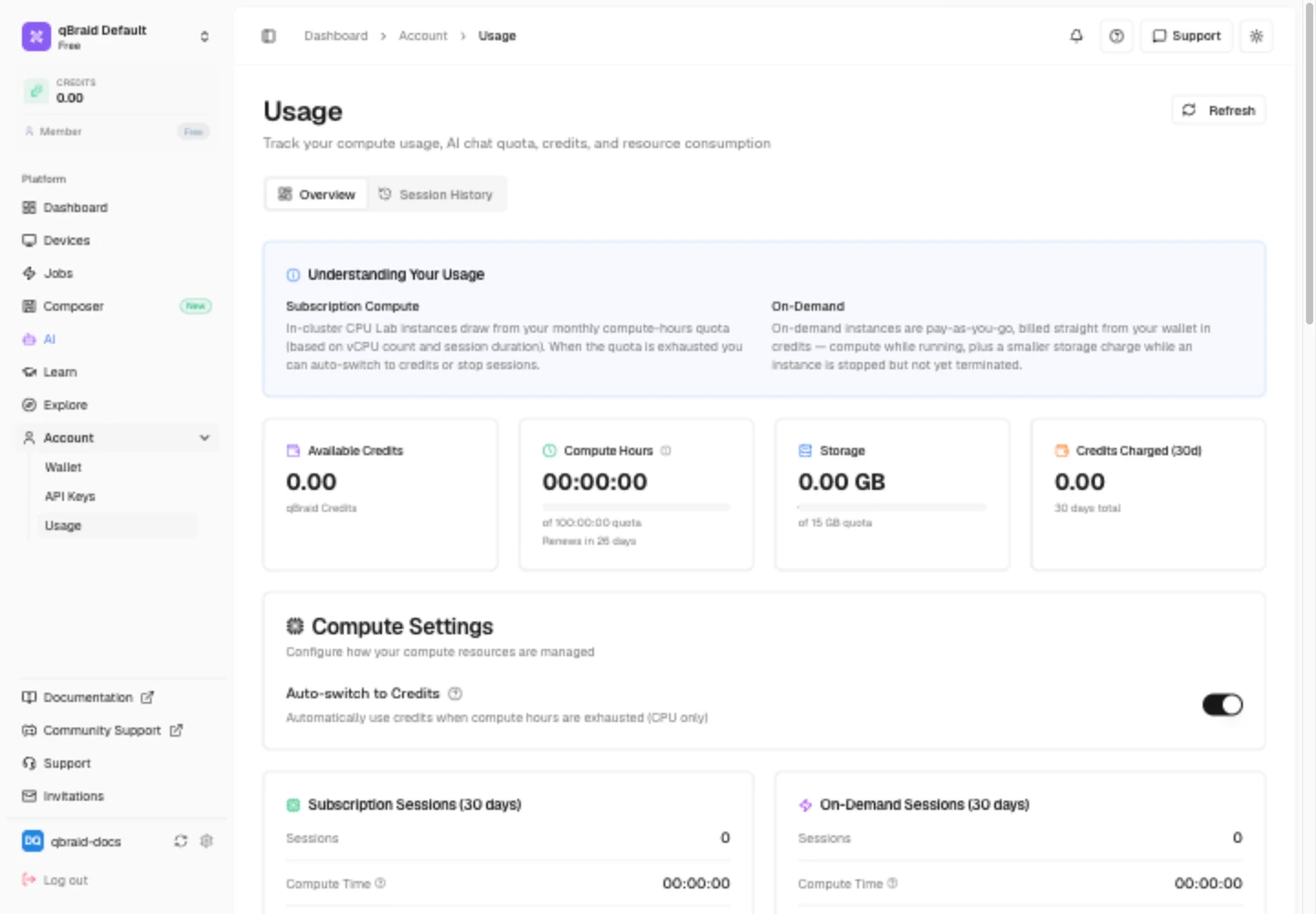Switch theme with the sun icon
Screen dimensions: 1316x914
(x=1257, y=36)
